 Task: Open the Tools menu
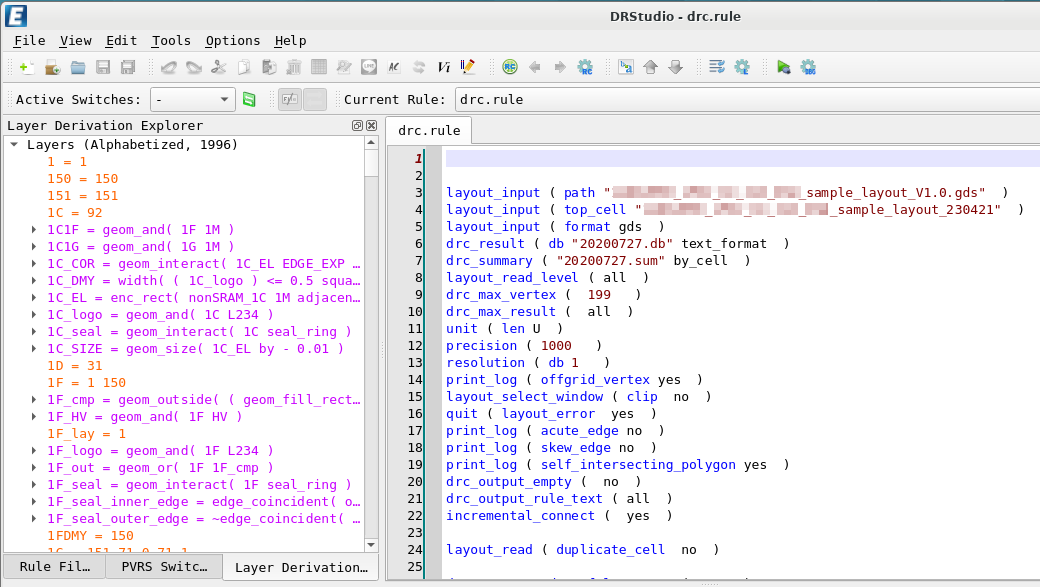pyautogui.click(x=171, y=41)
